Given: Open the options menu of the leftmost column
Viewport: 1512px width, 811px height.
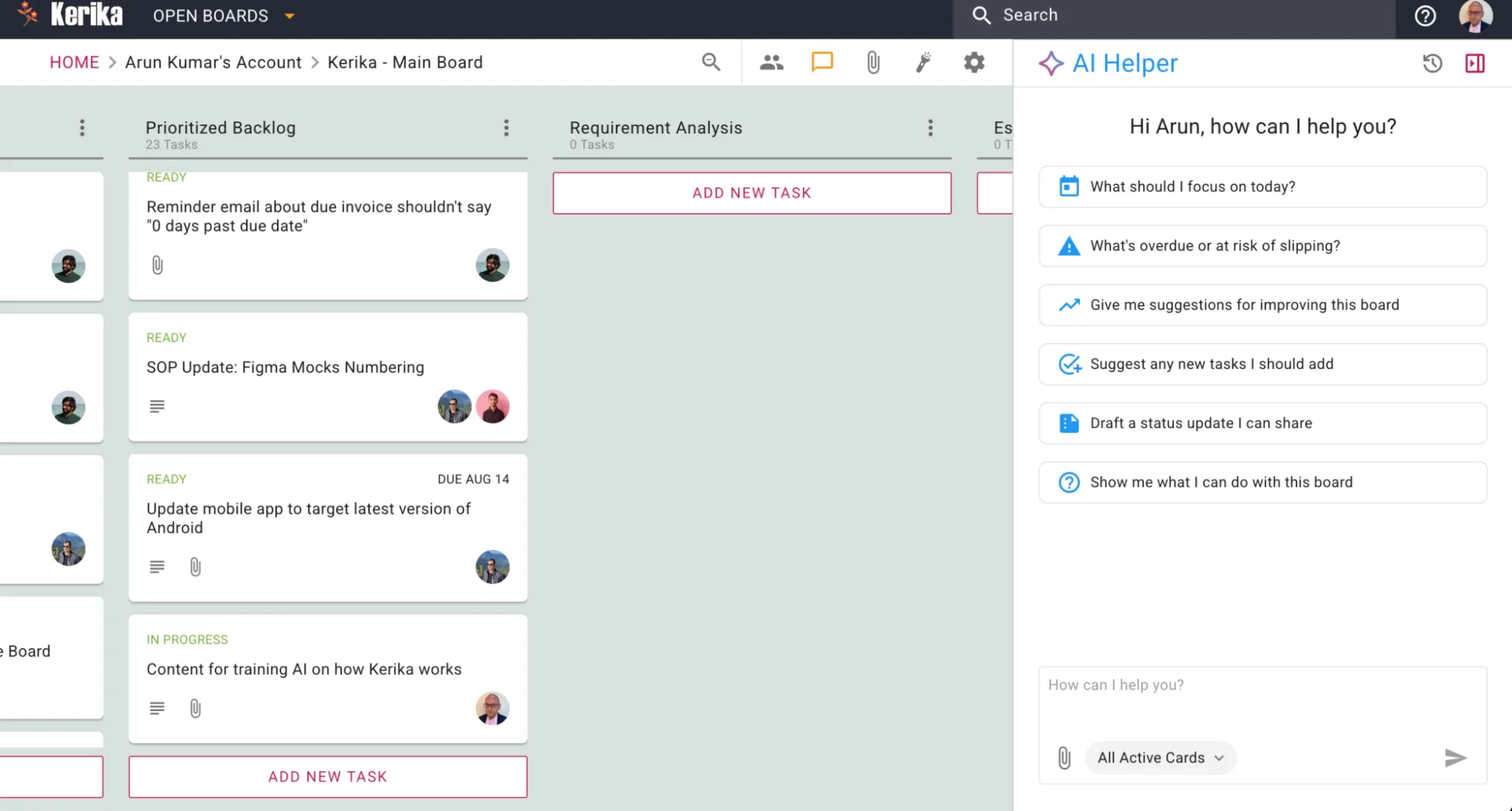Looking at the screenshot, I should [82, 128].
